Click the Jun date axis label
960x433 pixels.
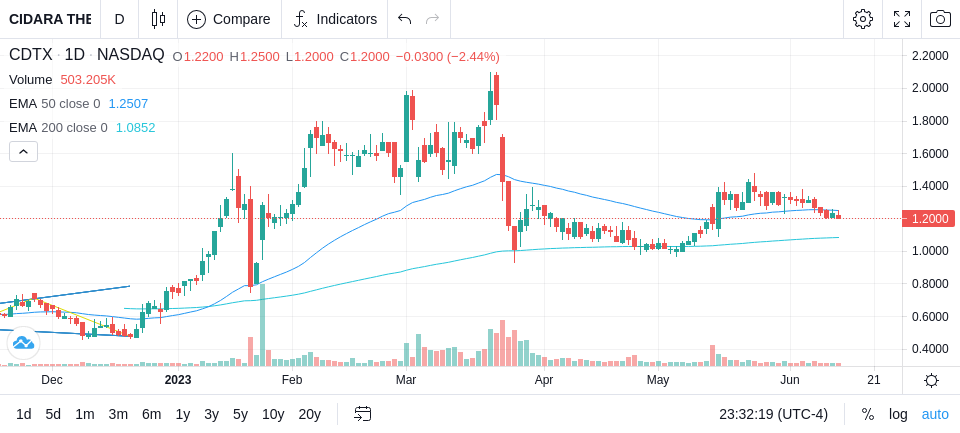(790, 380)
